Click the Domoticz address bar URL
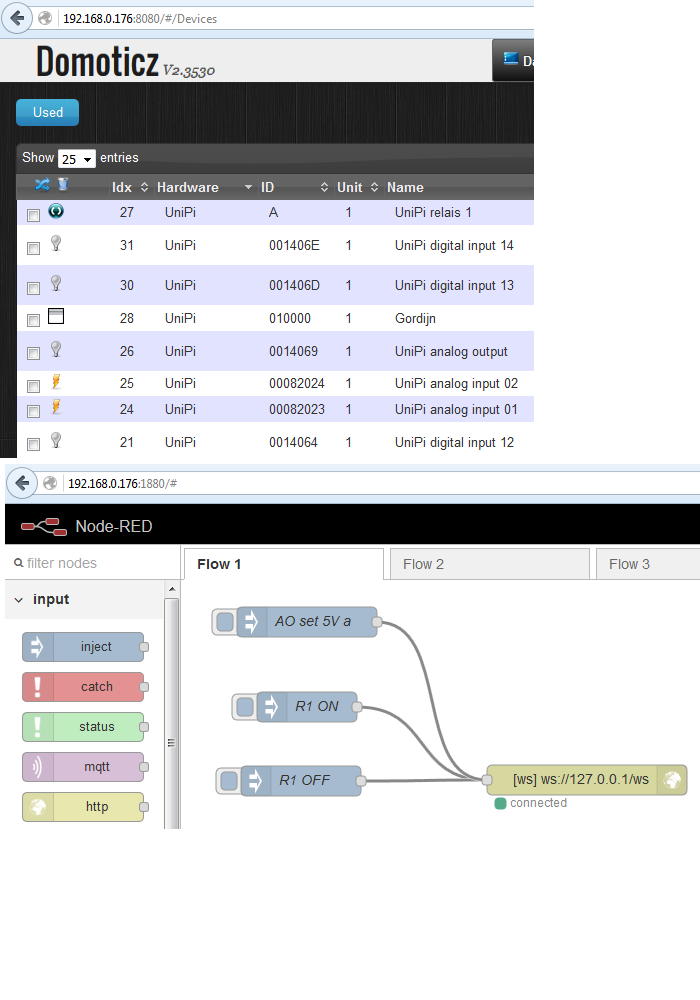700x1000 pixels. point(140,18)
